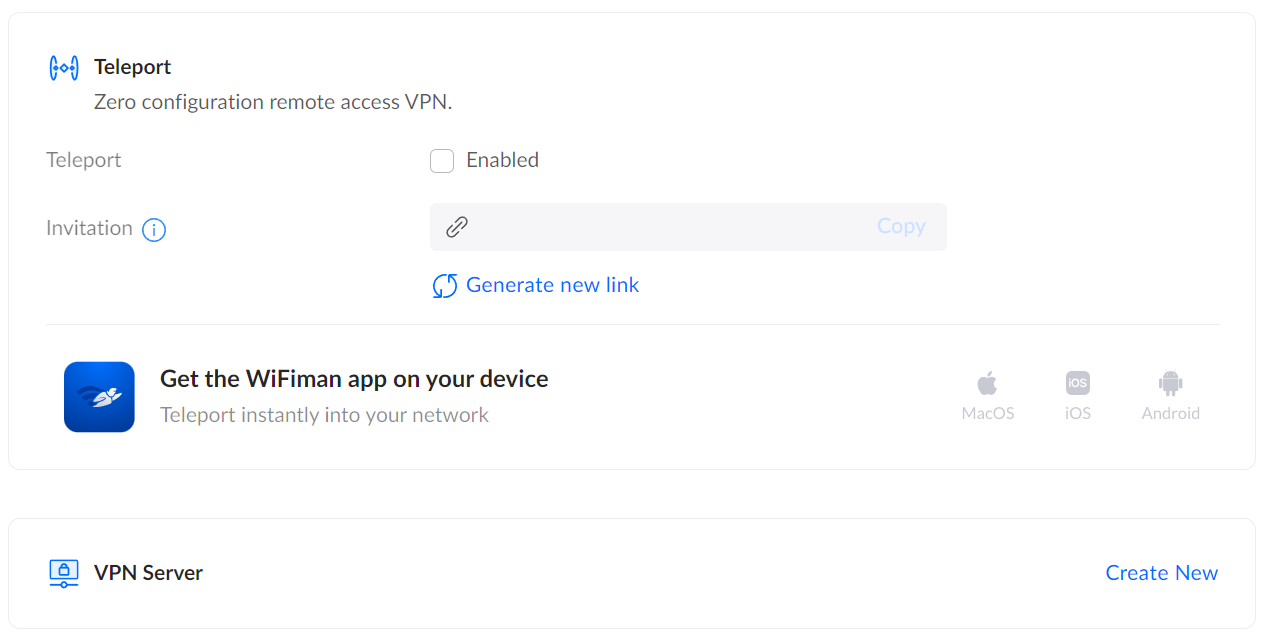This screenshot has width=1267, height=640.
Task: Click the Android label text
Action: pyautogui.click(x=1170, y=412)
